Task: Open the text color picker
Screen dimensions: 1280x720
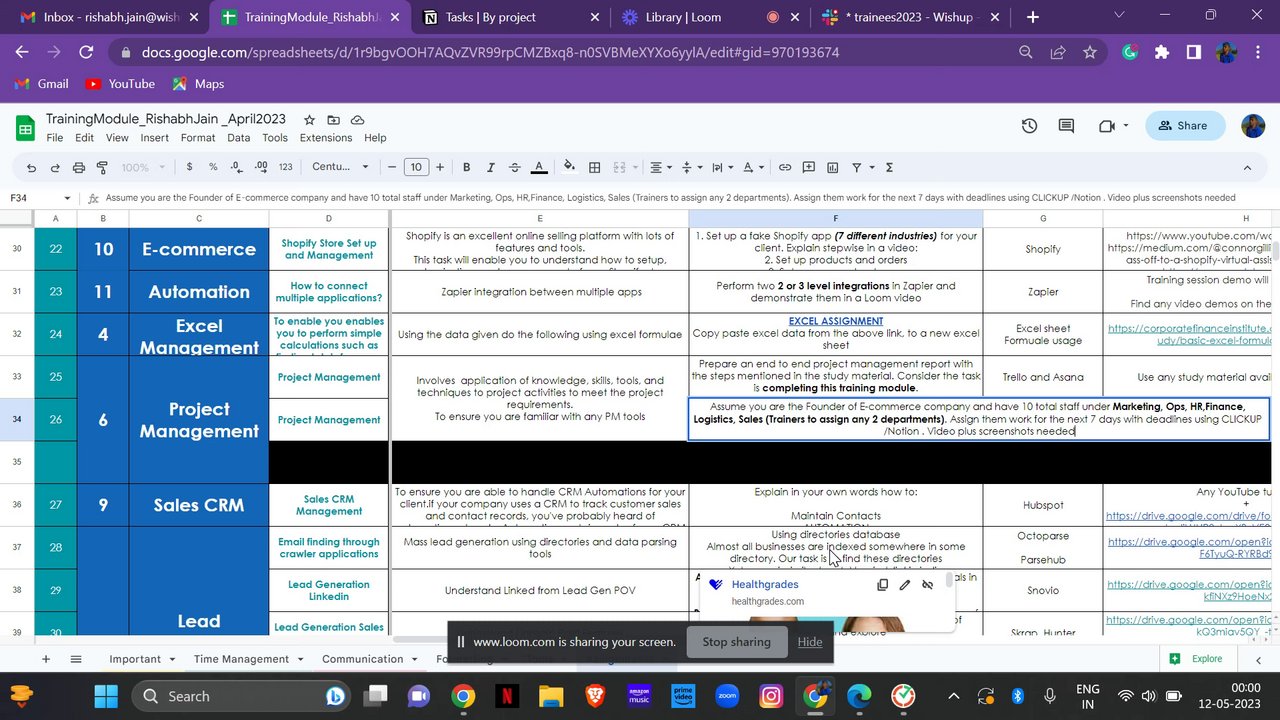Action: pos(539,167)
